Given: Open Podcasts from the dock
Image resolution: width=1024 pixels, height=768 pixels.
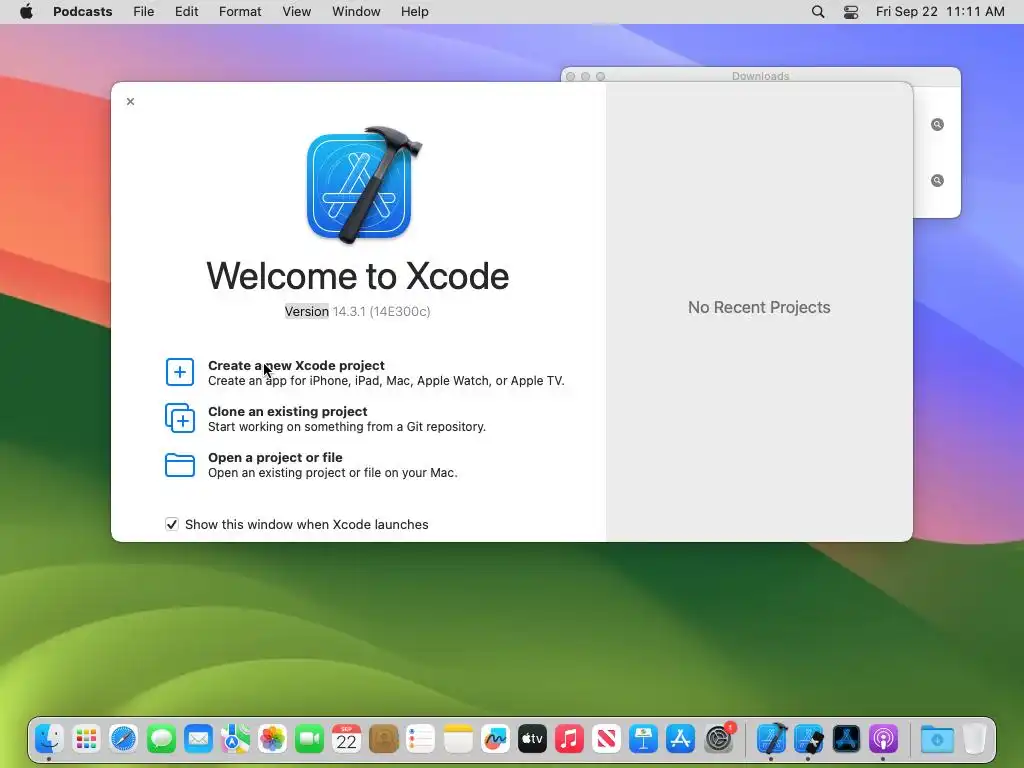Looking at the screenshot, I should (884, 739).
